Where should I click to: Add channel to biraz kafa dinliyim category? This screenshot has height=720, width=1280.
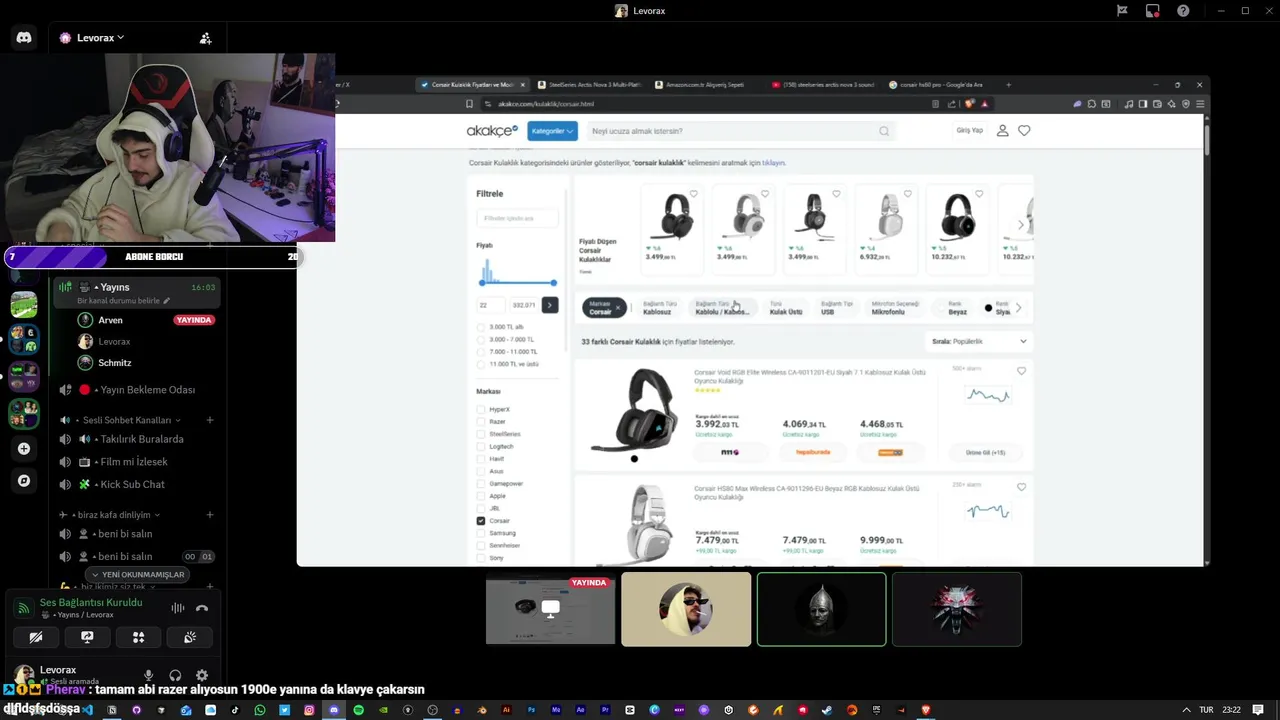[x=210, y=515]
